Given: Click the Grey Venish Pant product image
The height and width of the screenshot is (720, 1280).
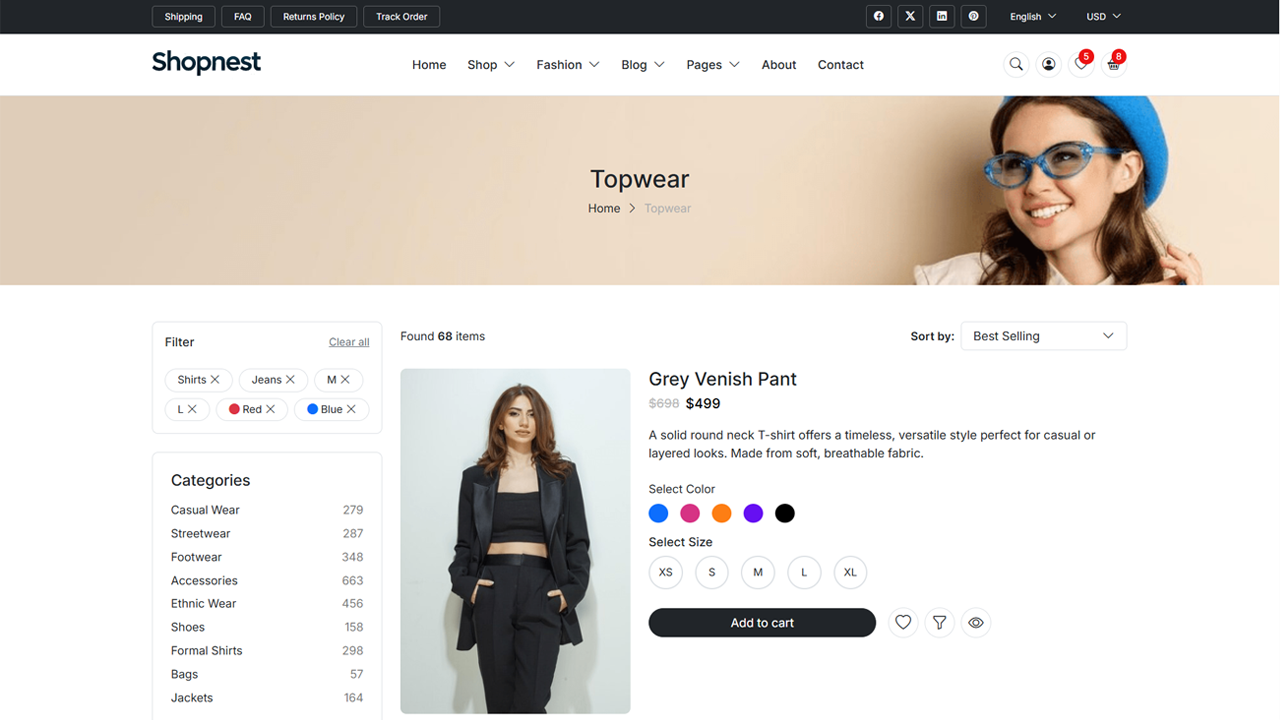Looking at the screenshot, I should [515, 541].
